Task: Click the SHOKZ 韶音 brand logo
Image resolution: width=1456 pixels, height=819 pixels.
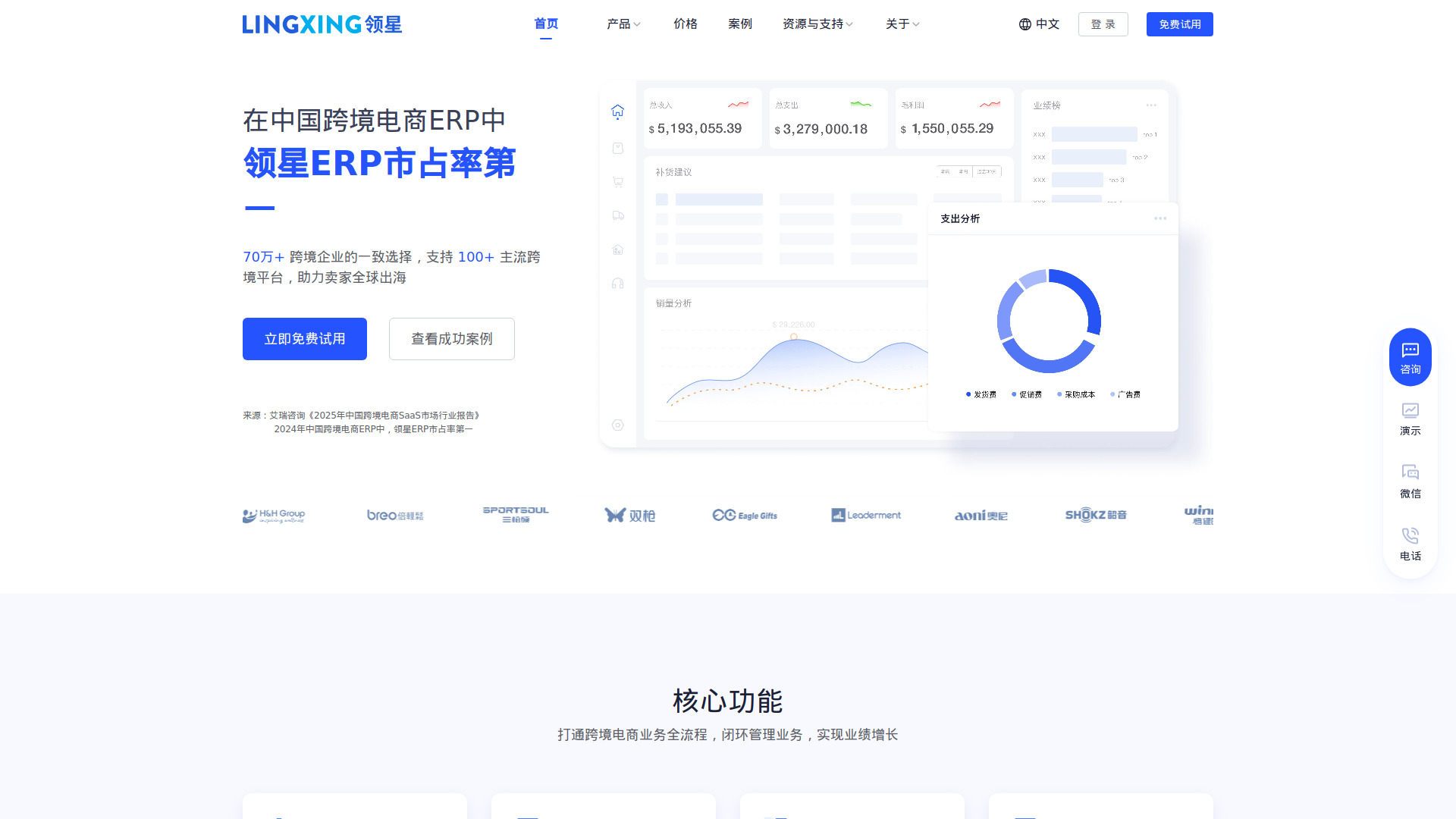Action: tap(1095, 515)
